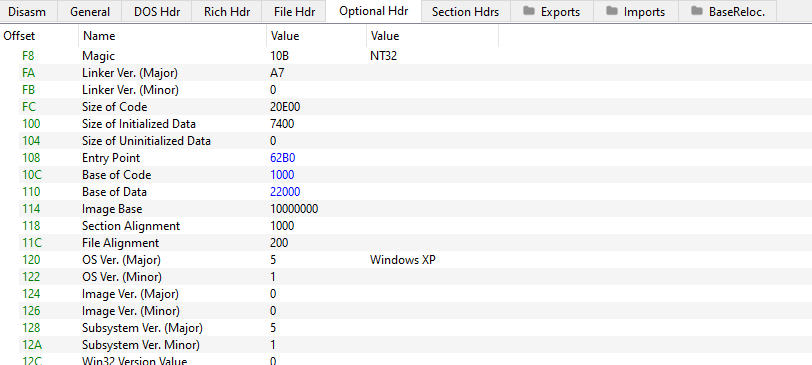Click offset 124 in the Offset column

point(31,294)
